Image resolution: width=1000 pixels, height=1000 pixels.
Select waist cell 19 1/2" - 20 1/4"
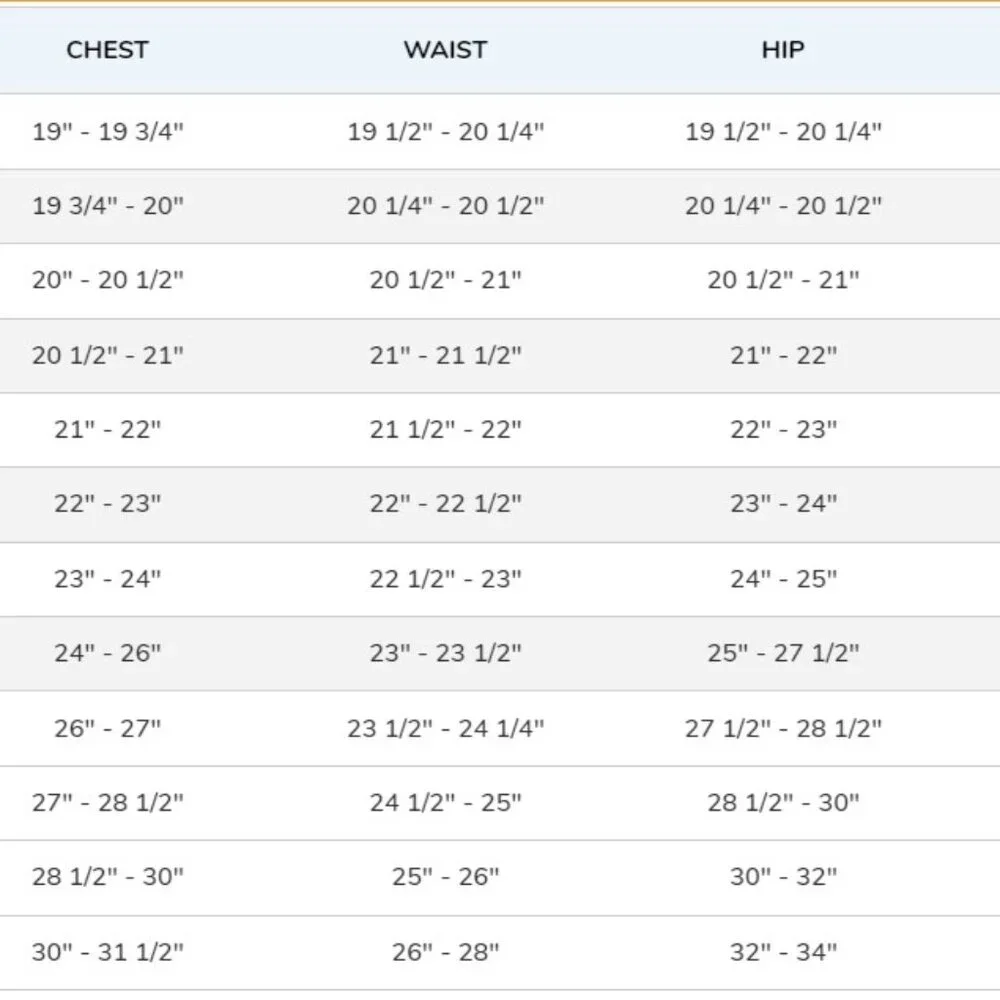point(445,131)
